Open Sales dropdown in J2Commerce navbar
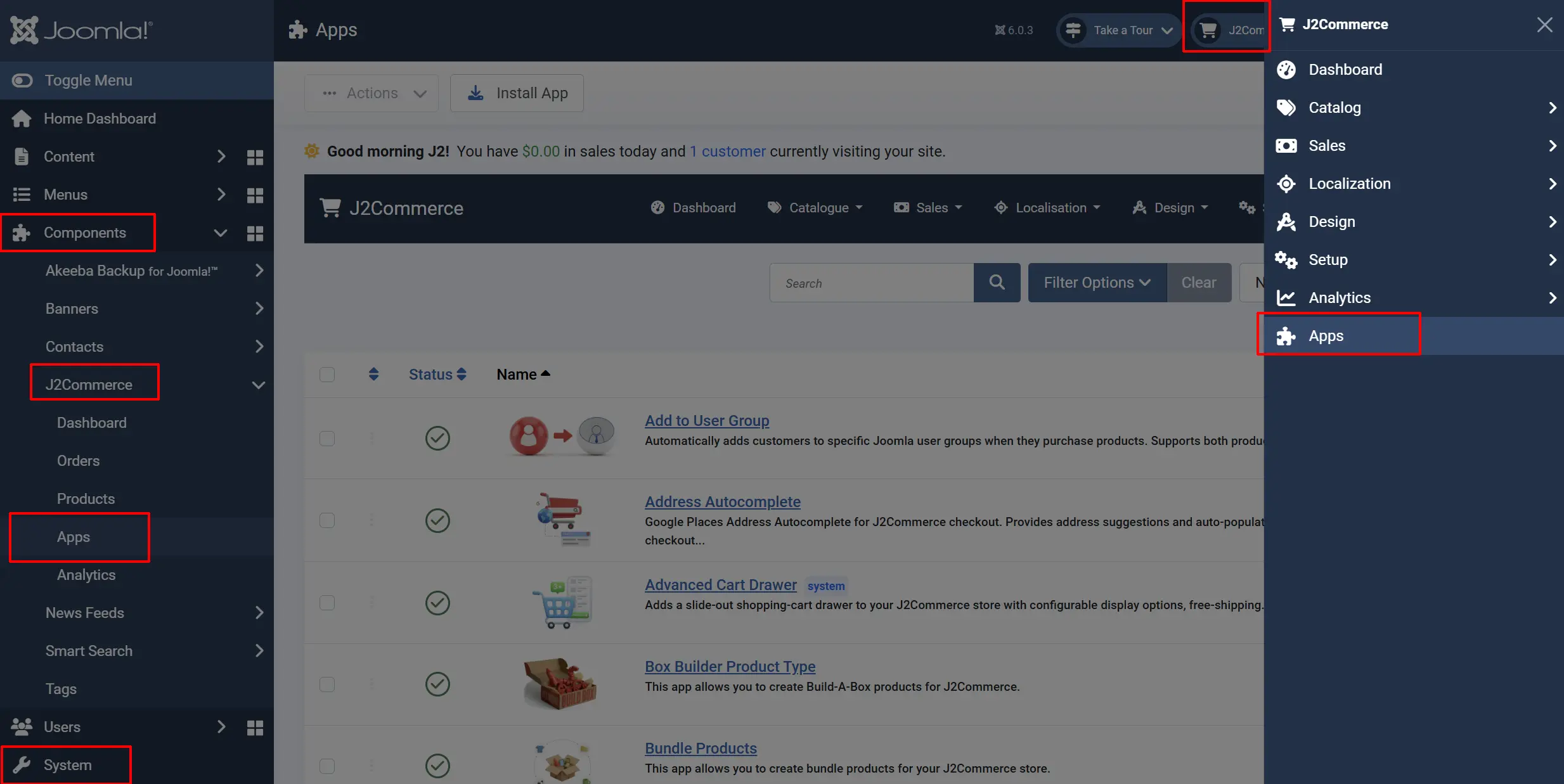 coord(928,208)
